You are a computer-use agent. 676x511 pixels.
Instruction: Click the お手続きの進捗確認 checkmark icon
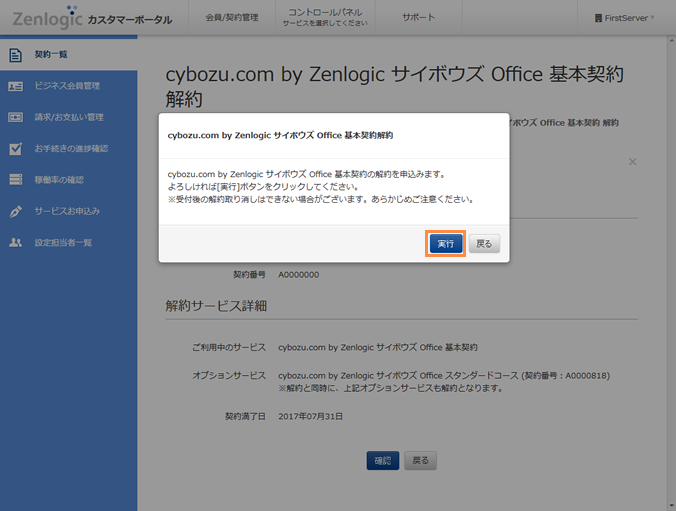pyautogui.click(x=16, y=149)
